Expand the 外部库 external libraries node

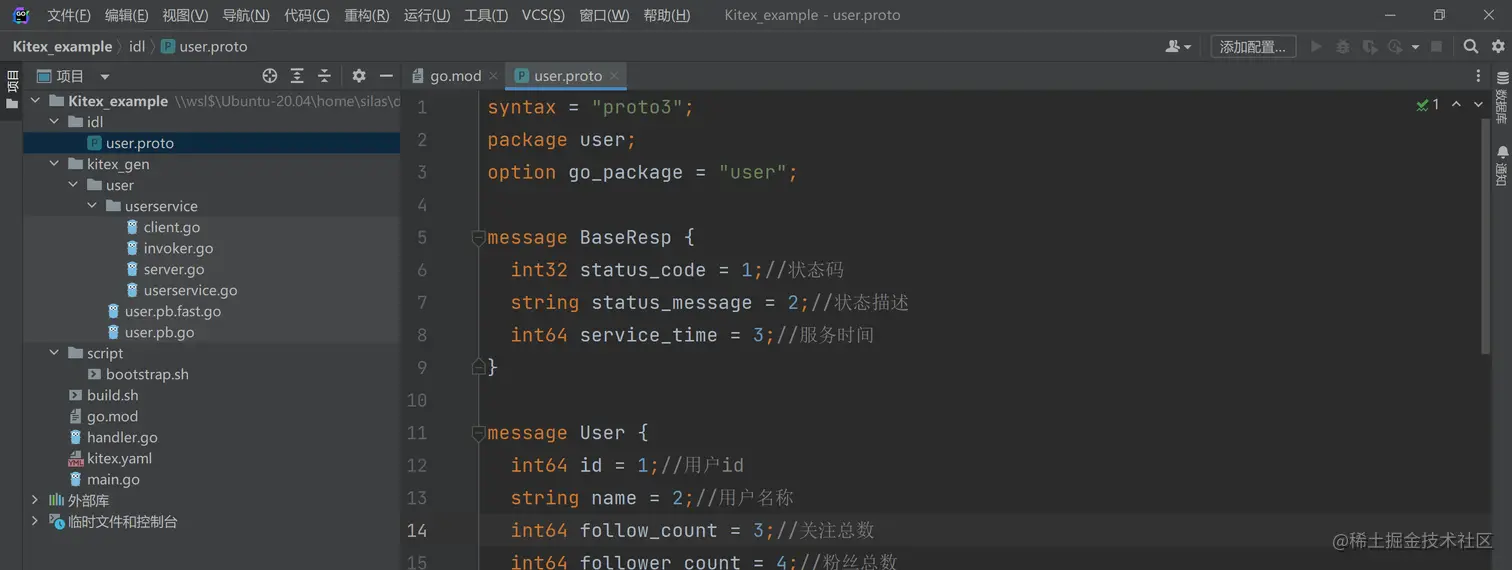pos(35,500)
